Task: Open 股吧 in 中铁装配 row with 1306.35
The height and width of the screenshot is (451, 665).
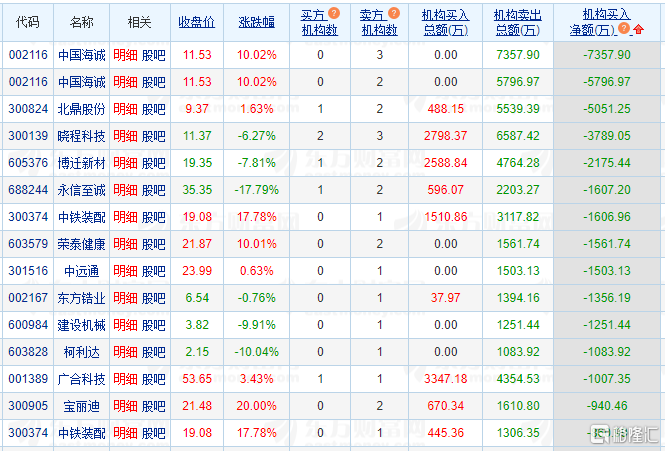Action: [x=153, y=433]
